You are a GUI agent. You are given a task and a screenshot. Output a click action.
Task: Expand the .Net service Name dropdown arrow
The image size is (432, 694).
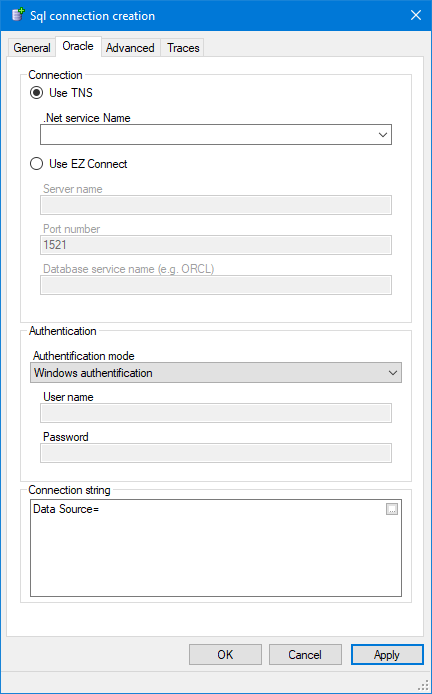point(383,135)
